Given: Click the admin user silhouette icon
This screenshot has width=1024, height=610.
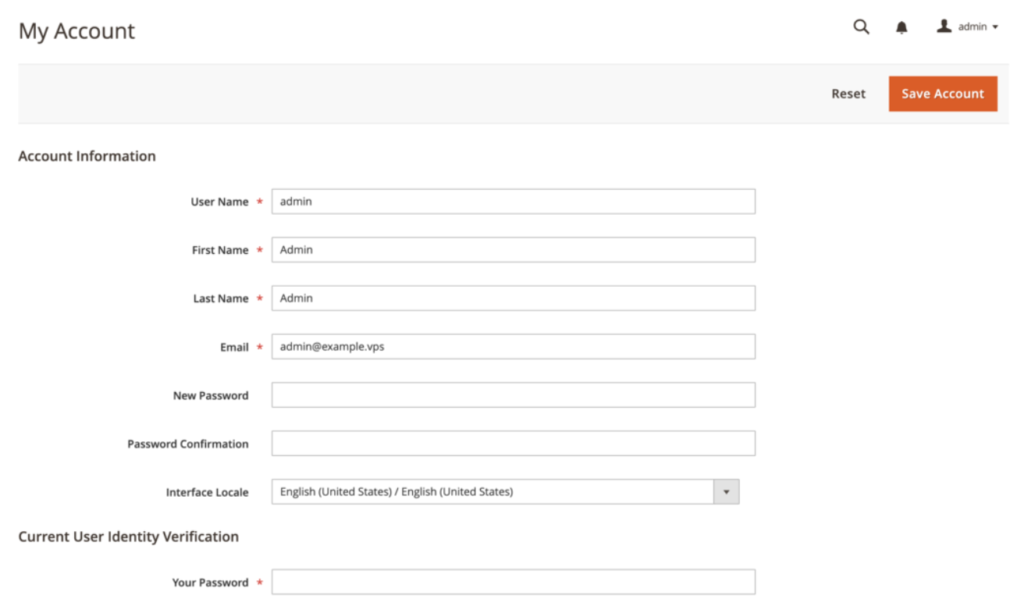Looking at the screenshot, I should click(x=944, y=26).
